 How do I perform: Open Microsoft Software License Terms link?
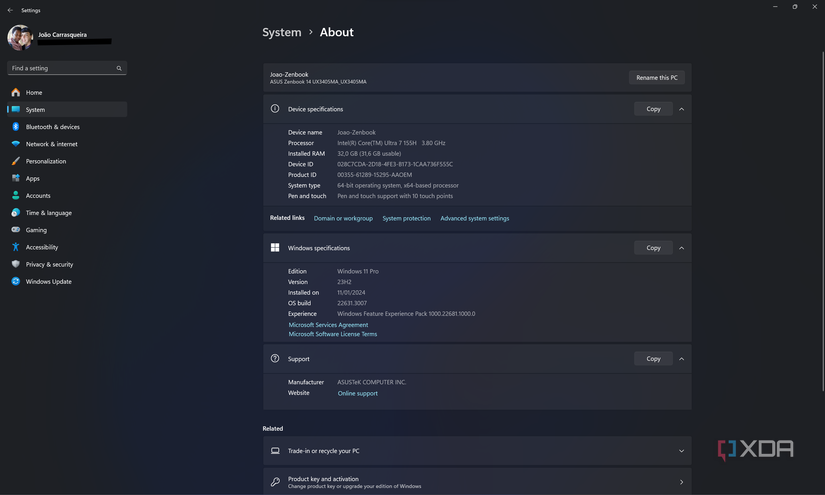[x=333, y=334]
